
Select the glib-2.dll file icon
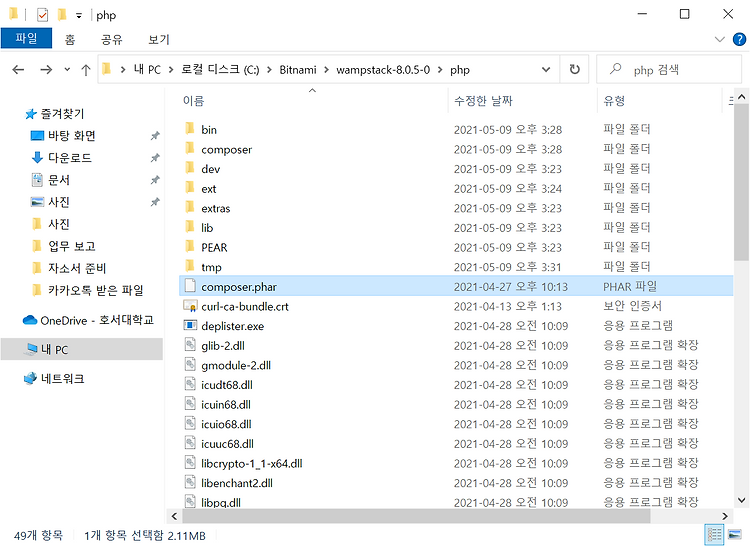click(x=190, y=345)
